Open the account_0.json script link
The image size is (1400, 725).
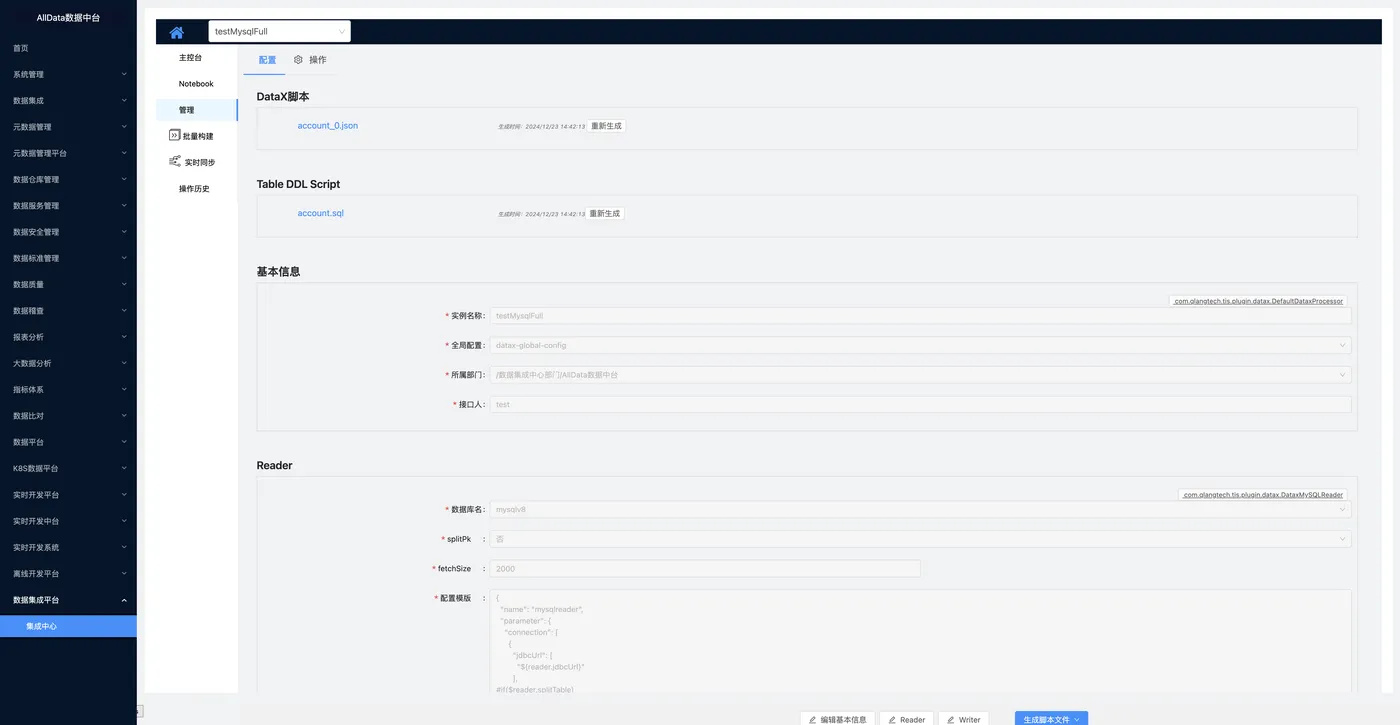(327, 126)
